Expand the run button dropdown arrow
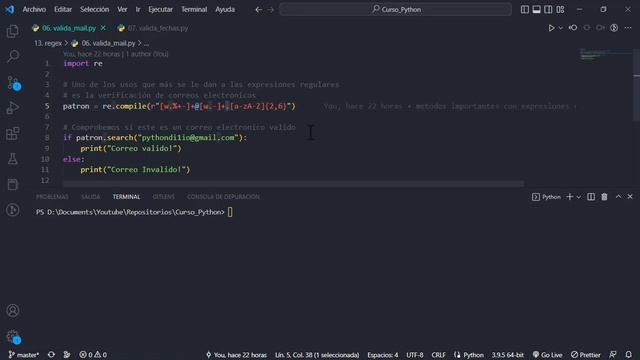The width and height of the screenshot is (640, 360). click(x=560, y=28)
